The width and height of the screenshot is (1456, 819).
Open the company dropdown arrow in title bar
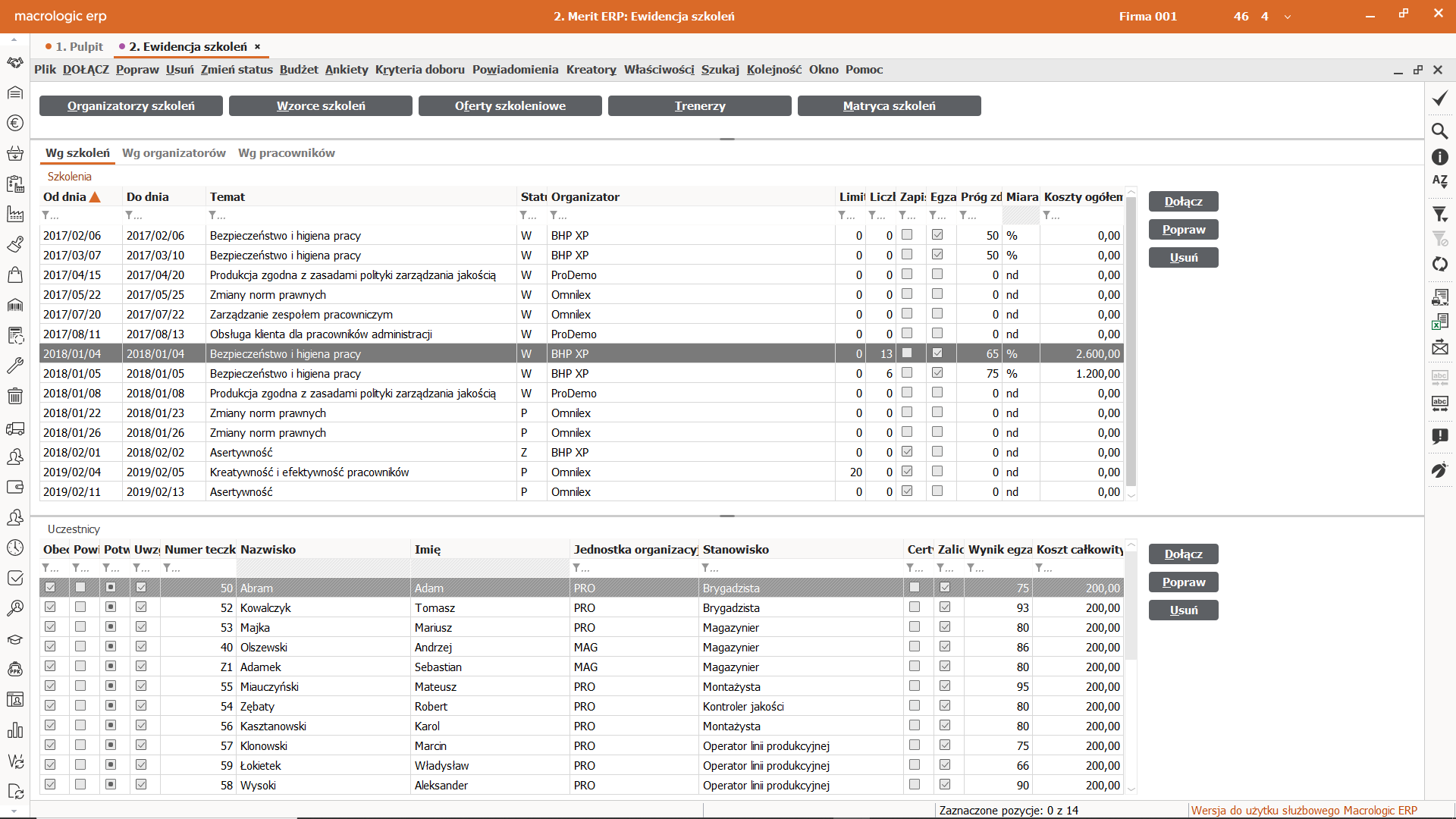tap(1287, 17)
